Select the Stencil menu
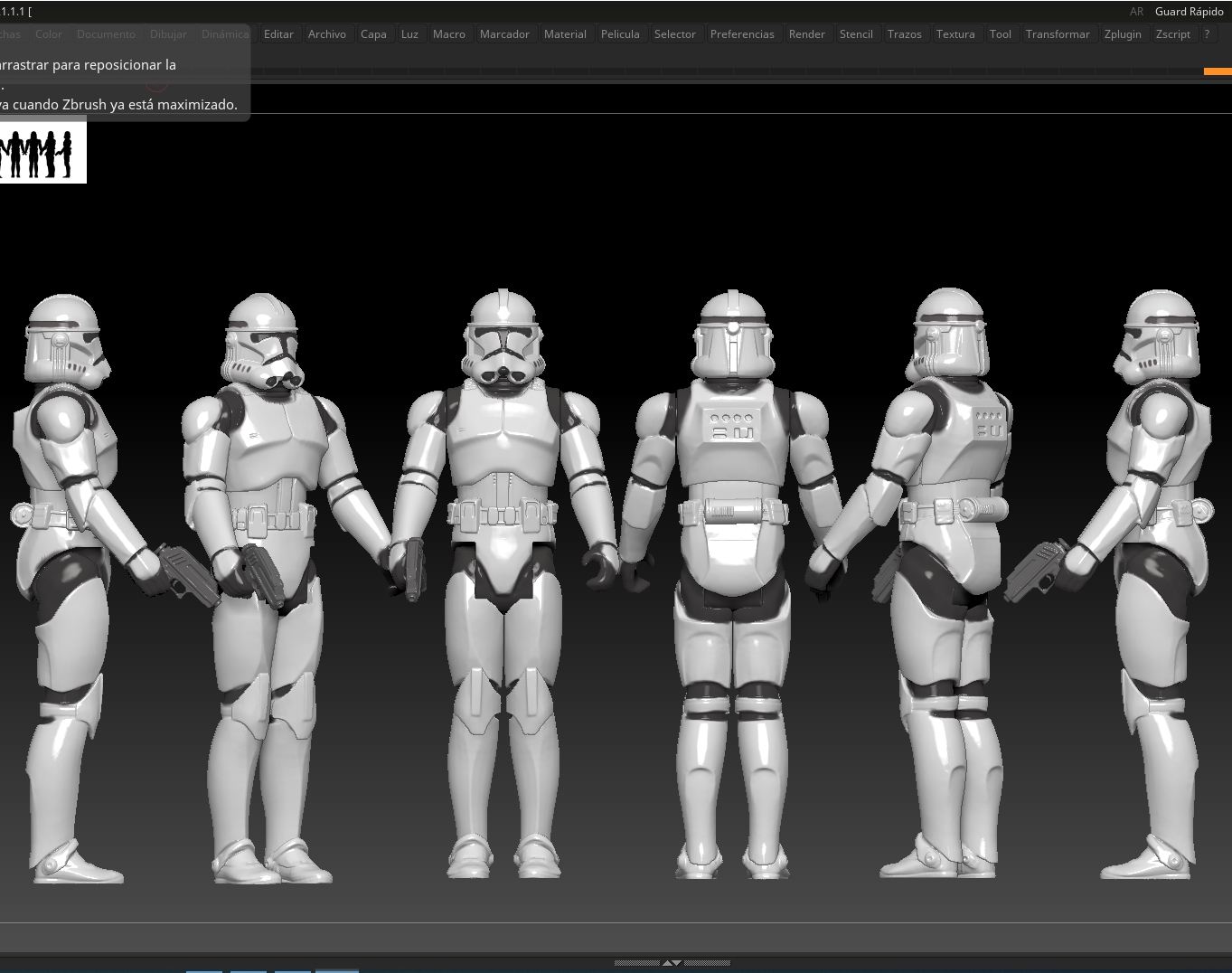Screen dimensions: 1232x973 [x=855, y=34]
